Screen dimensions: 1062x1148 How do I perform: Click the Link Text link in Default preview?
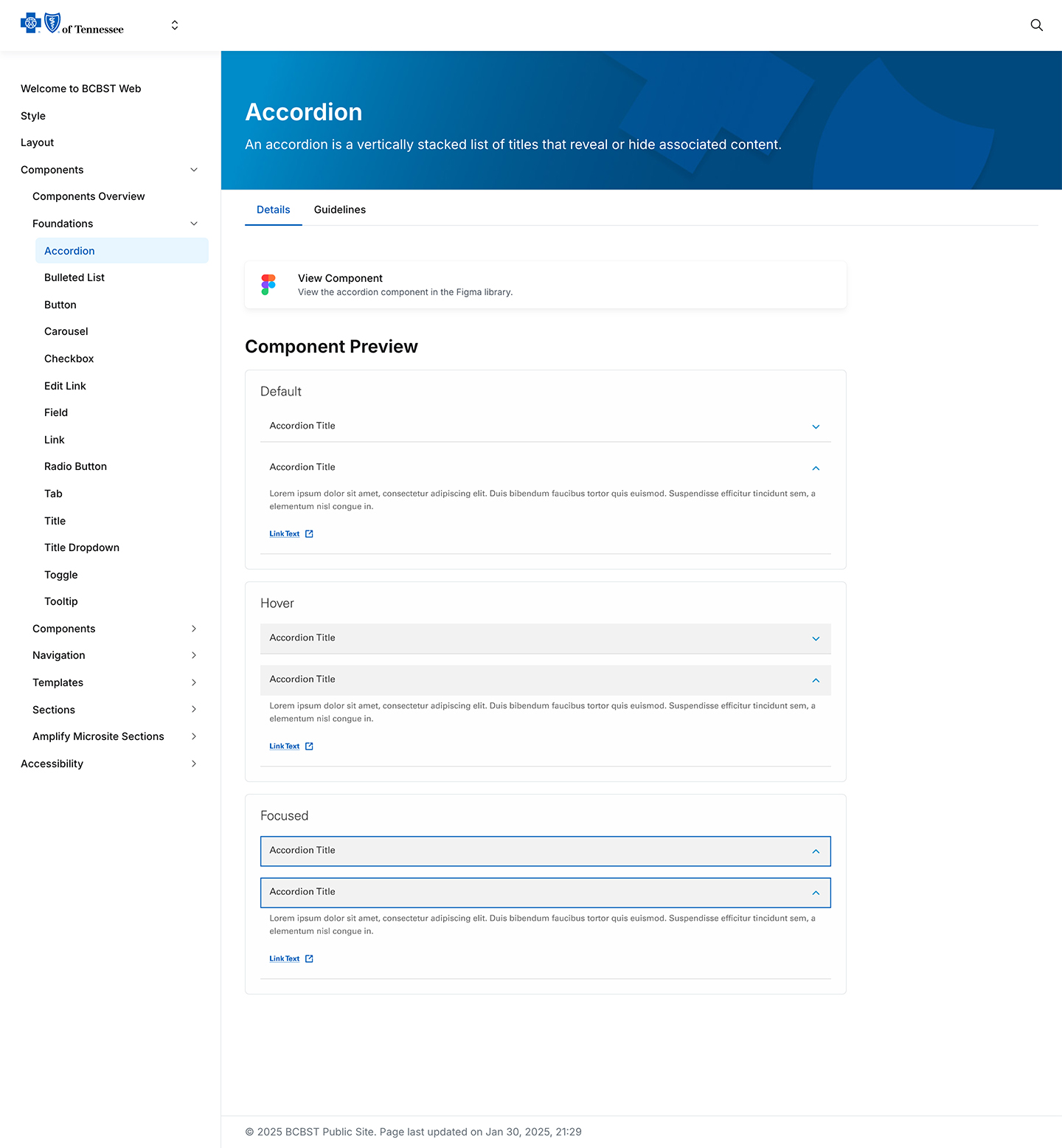coord(283,533)
